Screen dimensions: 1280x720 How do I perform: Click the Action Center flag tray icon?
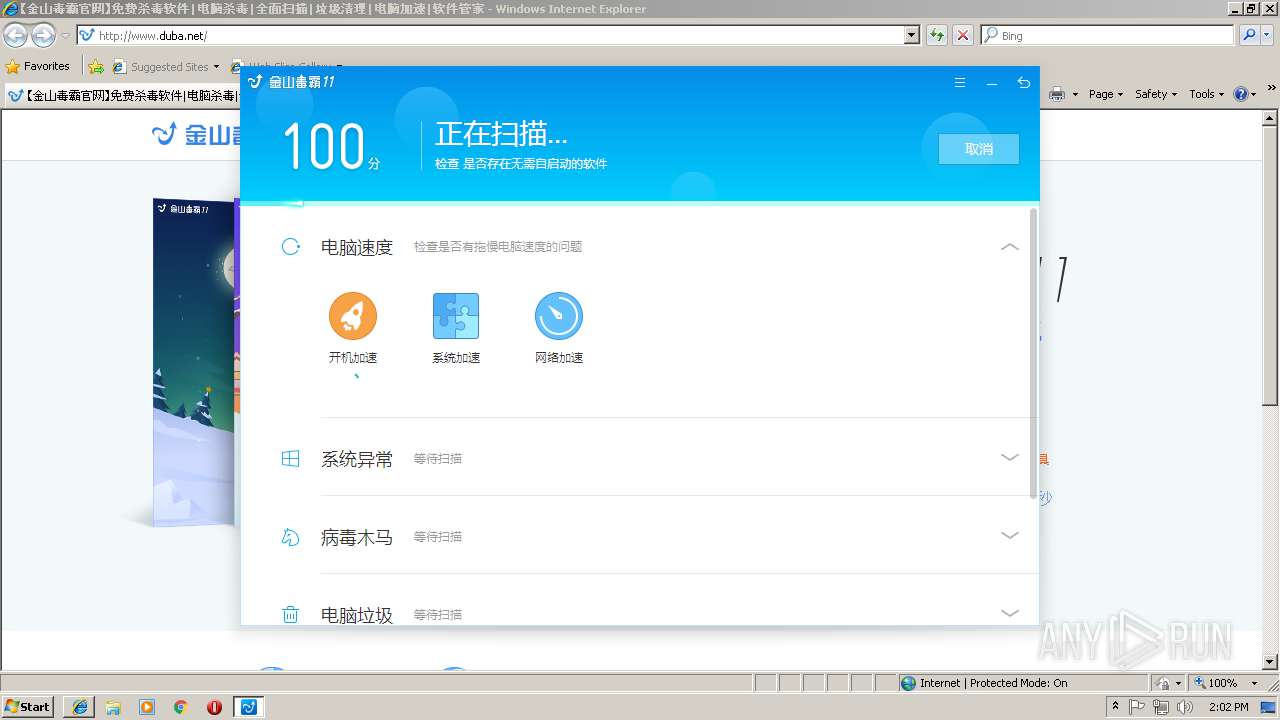(1138, 707)
